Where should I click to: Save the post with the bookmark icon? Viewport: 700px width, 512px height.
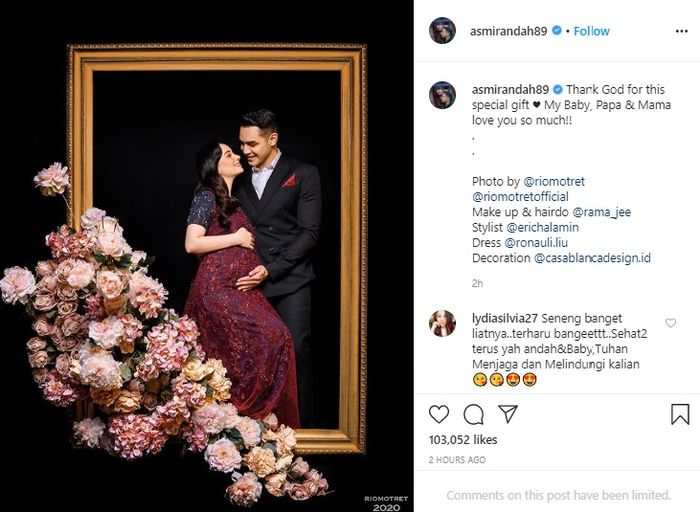tap(680, 414)
